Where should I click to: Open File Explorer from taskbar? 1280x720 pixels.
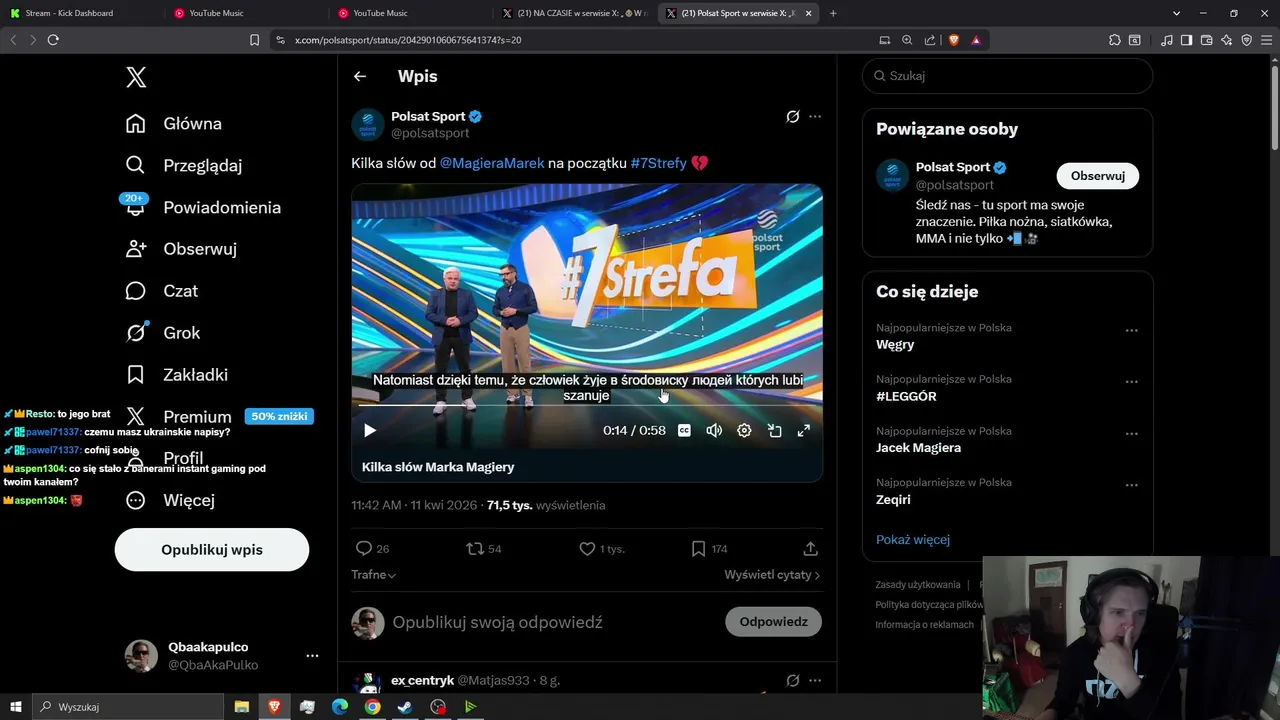click(x=242, y=707)
